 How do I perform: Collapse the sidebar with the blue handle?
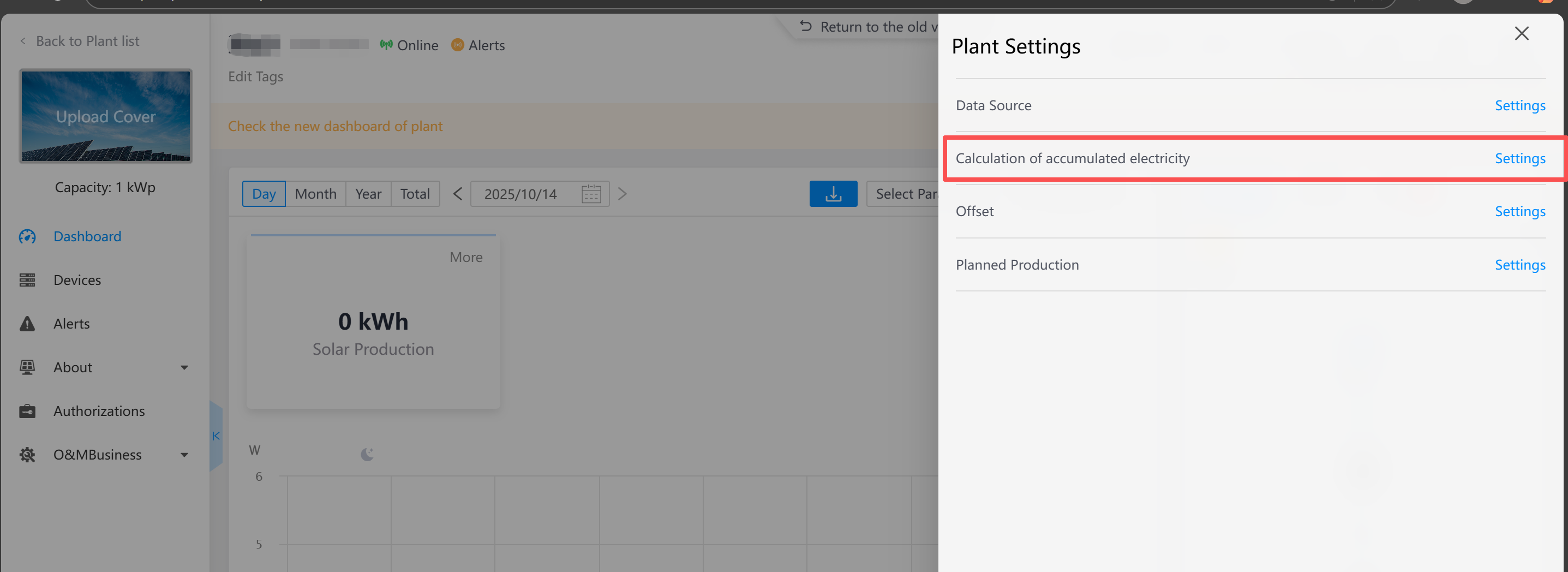coord(216,436)
